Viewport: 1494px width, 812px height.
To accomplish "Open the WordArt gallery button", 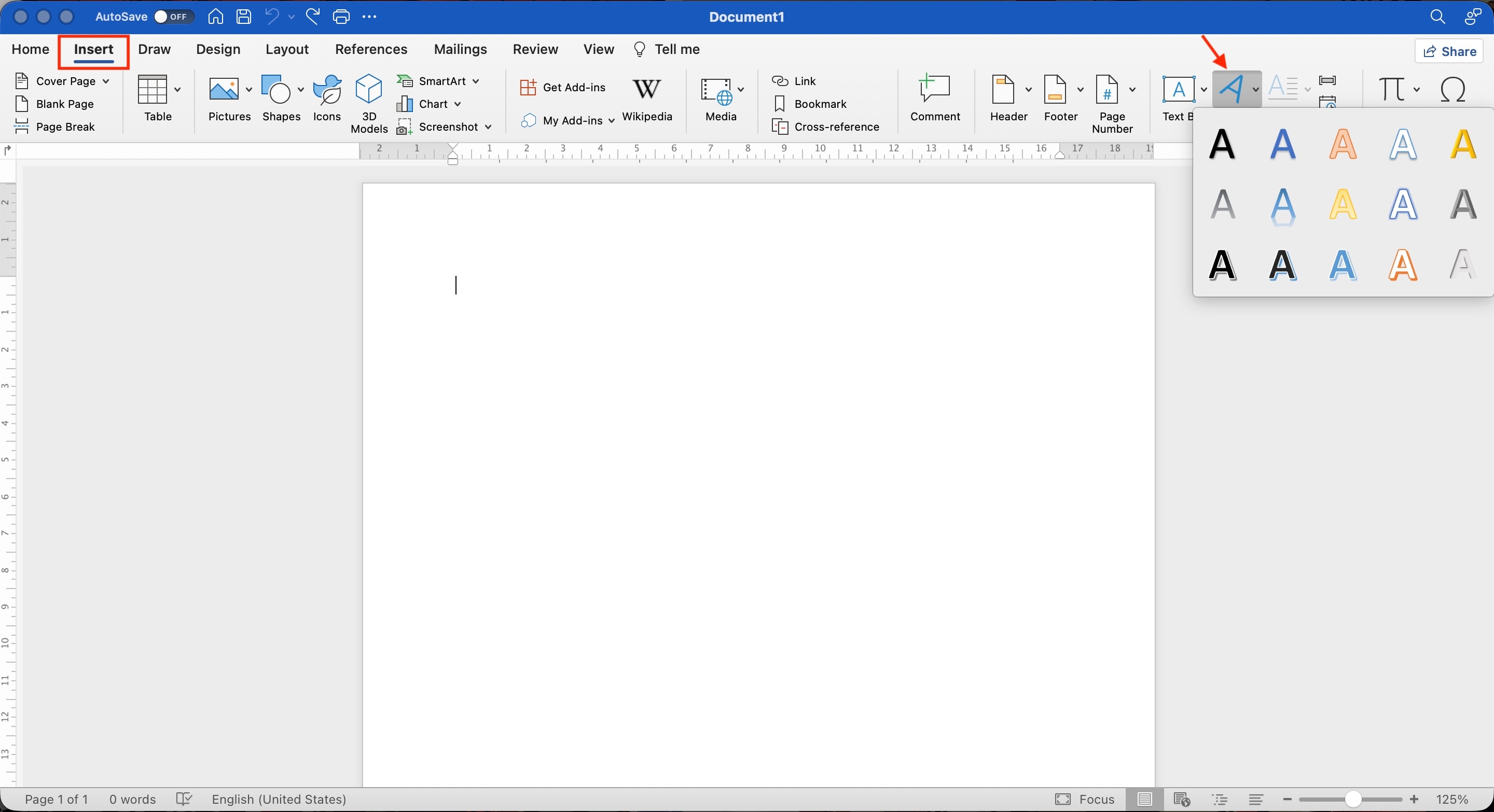I will click(1230, 89).
